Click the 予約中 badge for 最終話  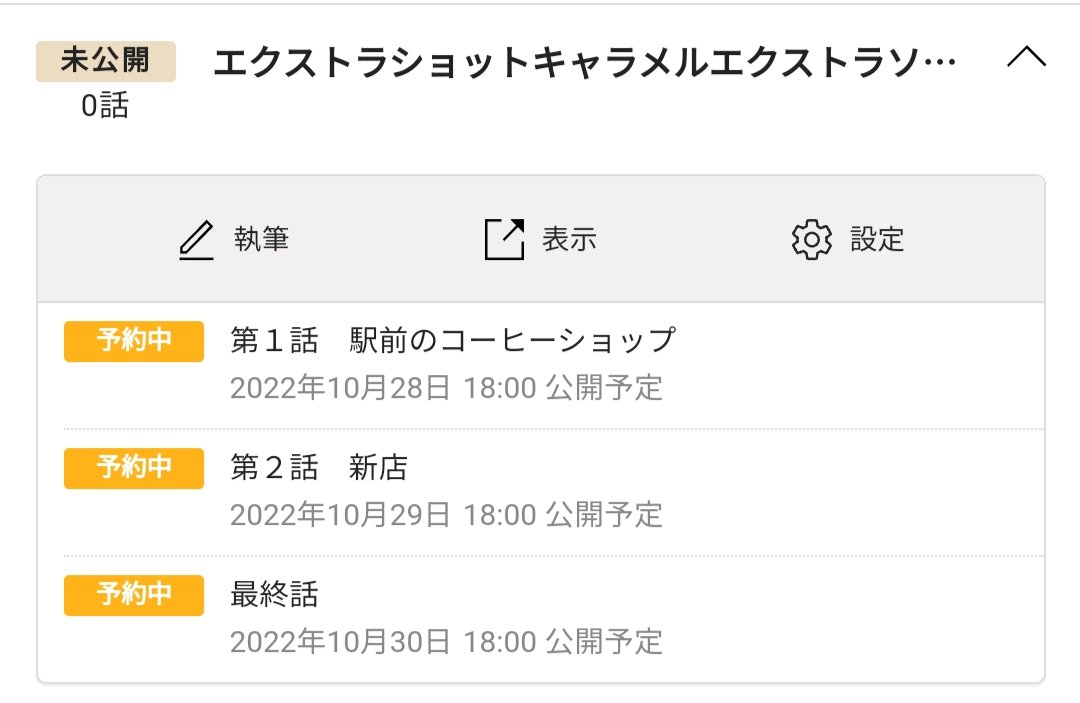[x=134, y=595]
